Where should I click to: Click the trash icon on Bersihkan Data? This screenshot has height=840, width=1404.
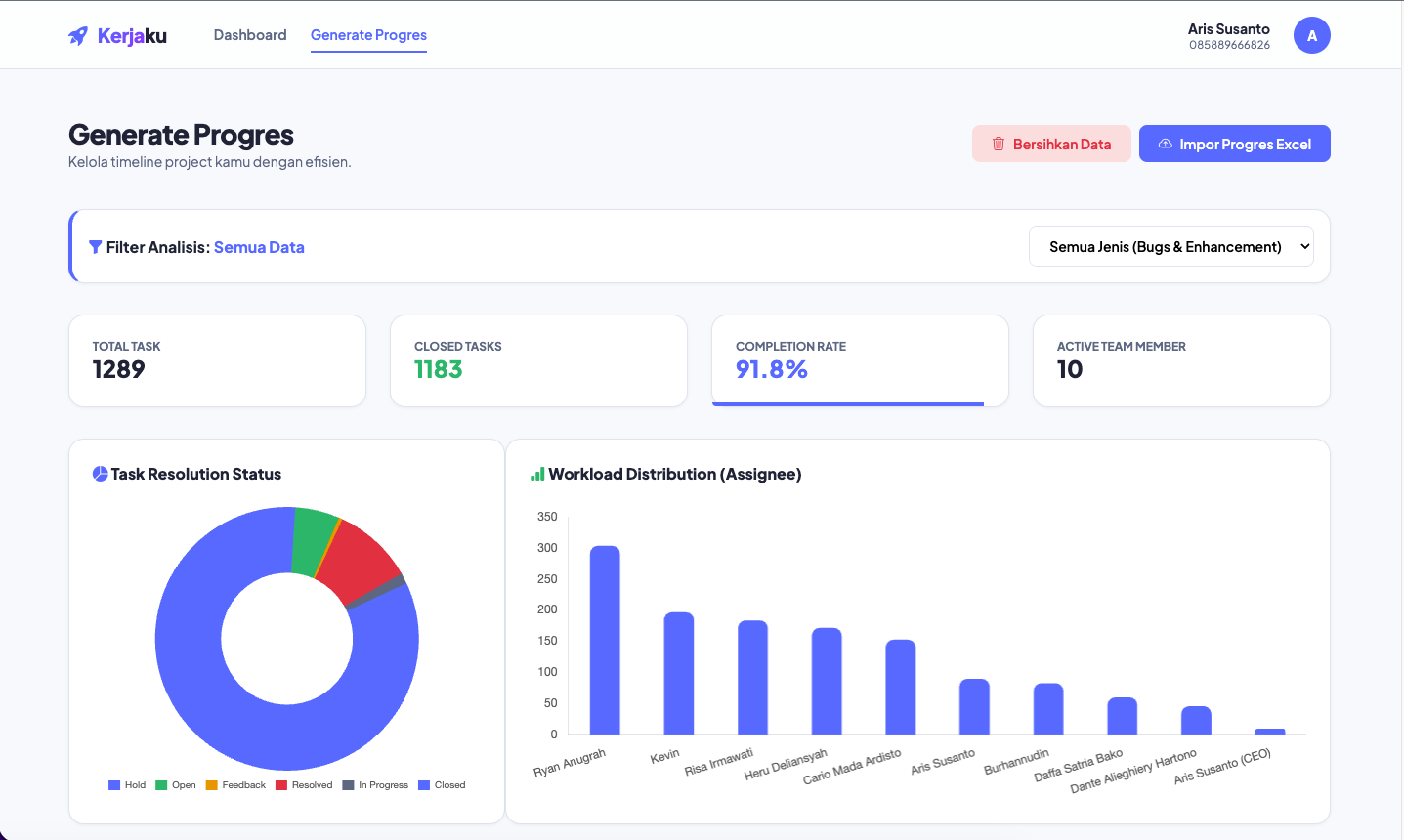tap(998, 144)
